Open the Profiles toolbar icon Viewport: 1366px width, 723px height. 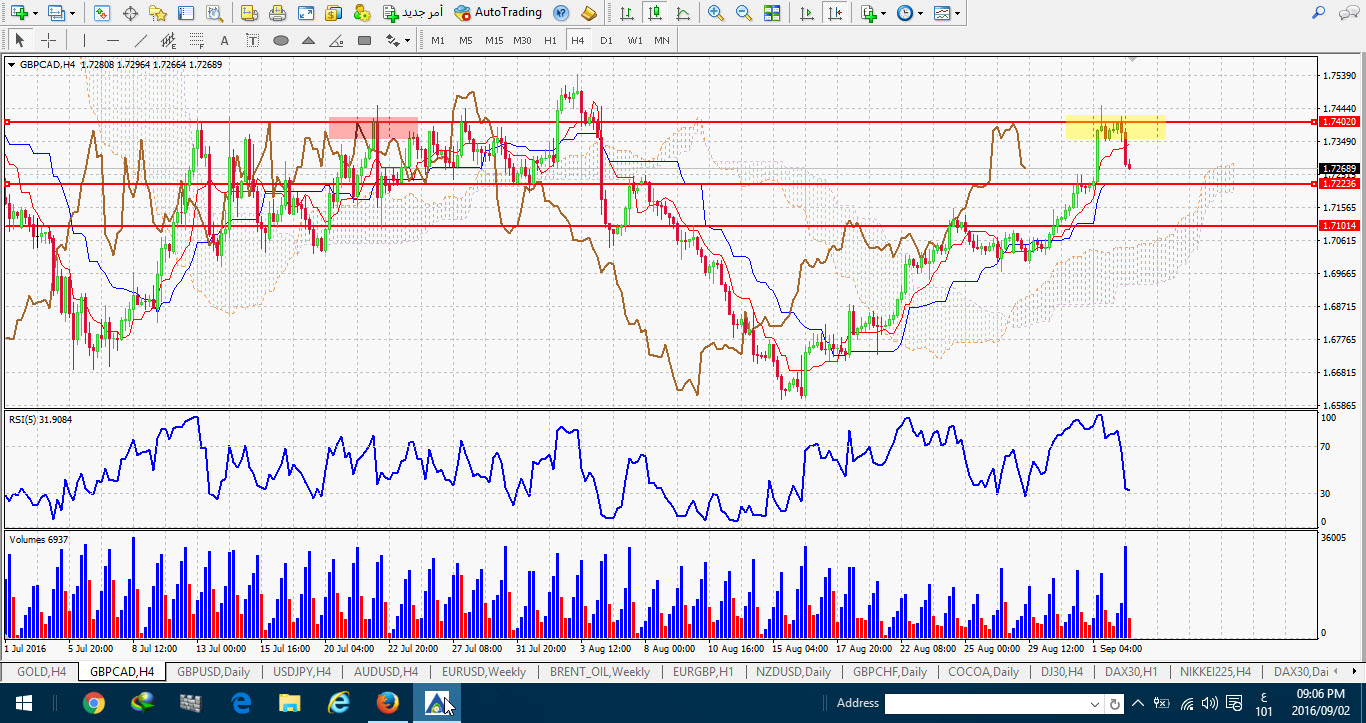[55, 13]
